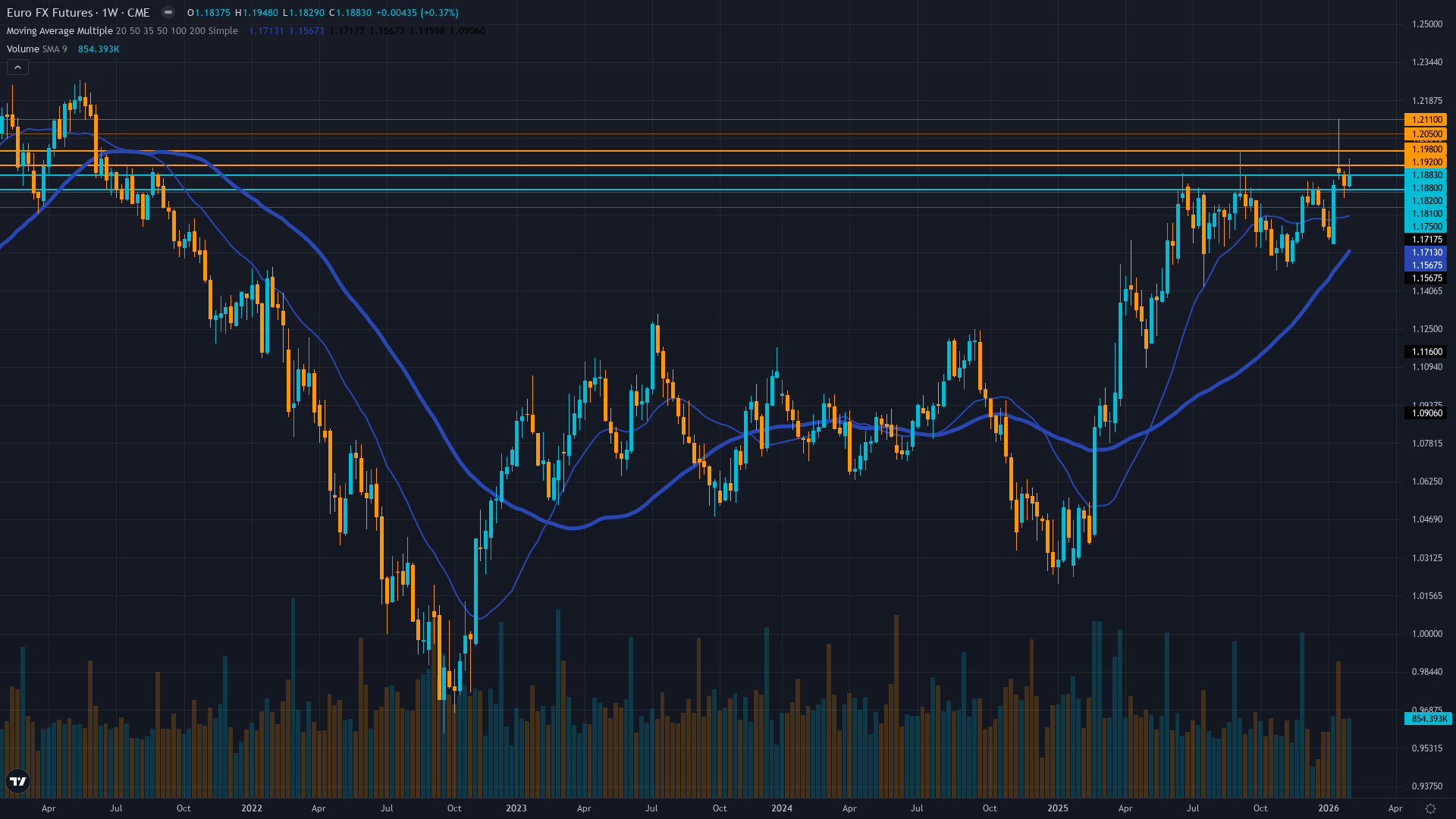This screenshot has width=1456, height=819.
Task: Click the 2026 label on the time axis
Action: (1329, 808)
